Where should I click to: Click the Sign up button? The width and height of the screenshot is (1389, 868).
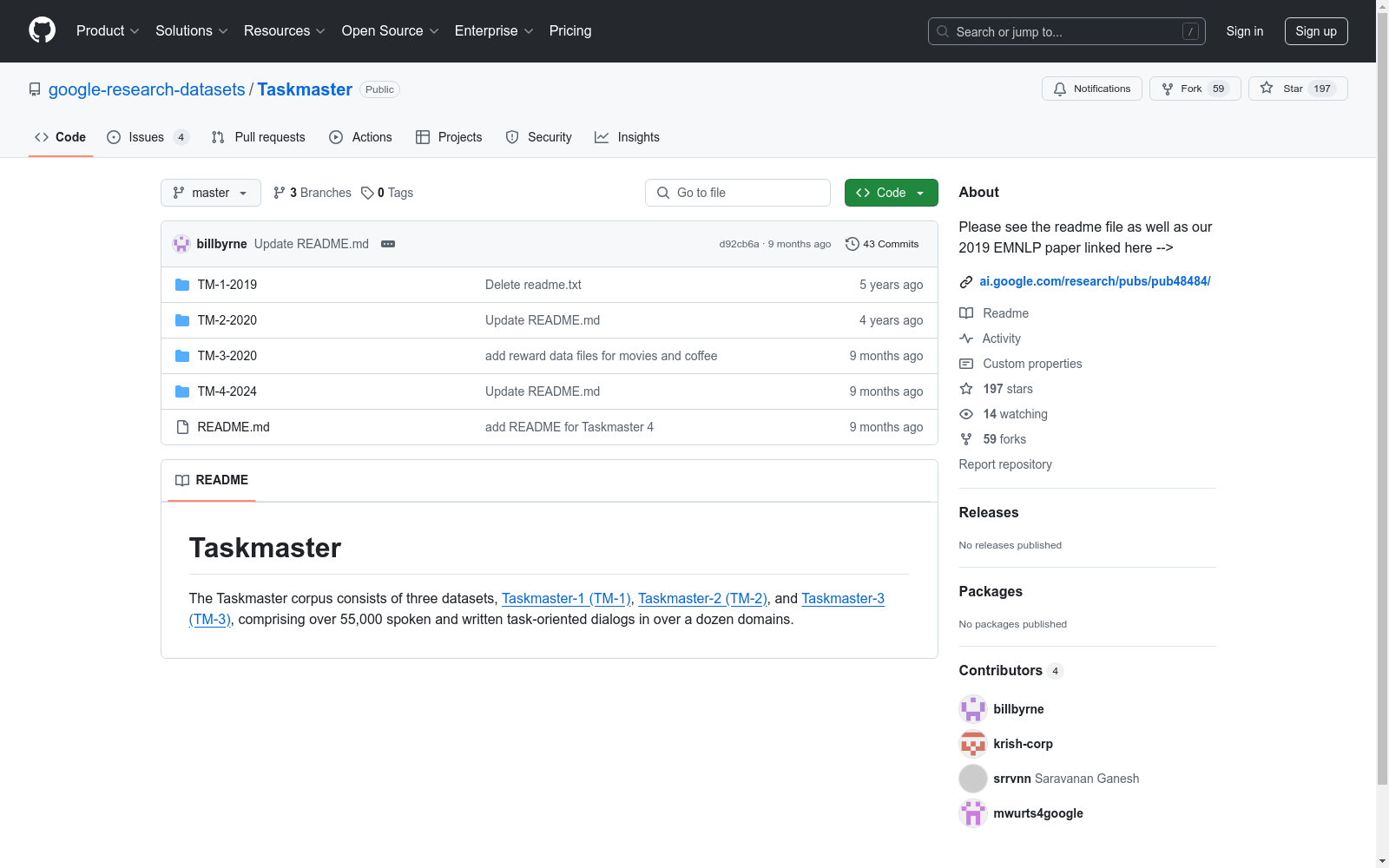click(x=1316, y=31)
